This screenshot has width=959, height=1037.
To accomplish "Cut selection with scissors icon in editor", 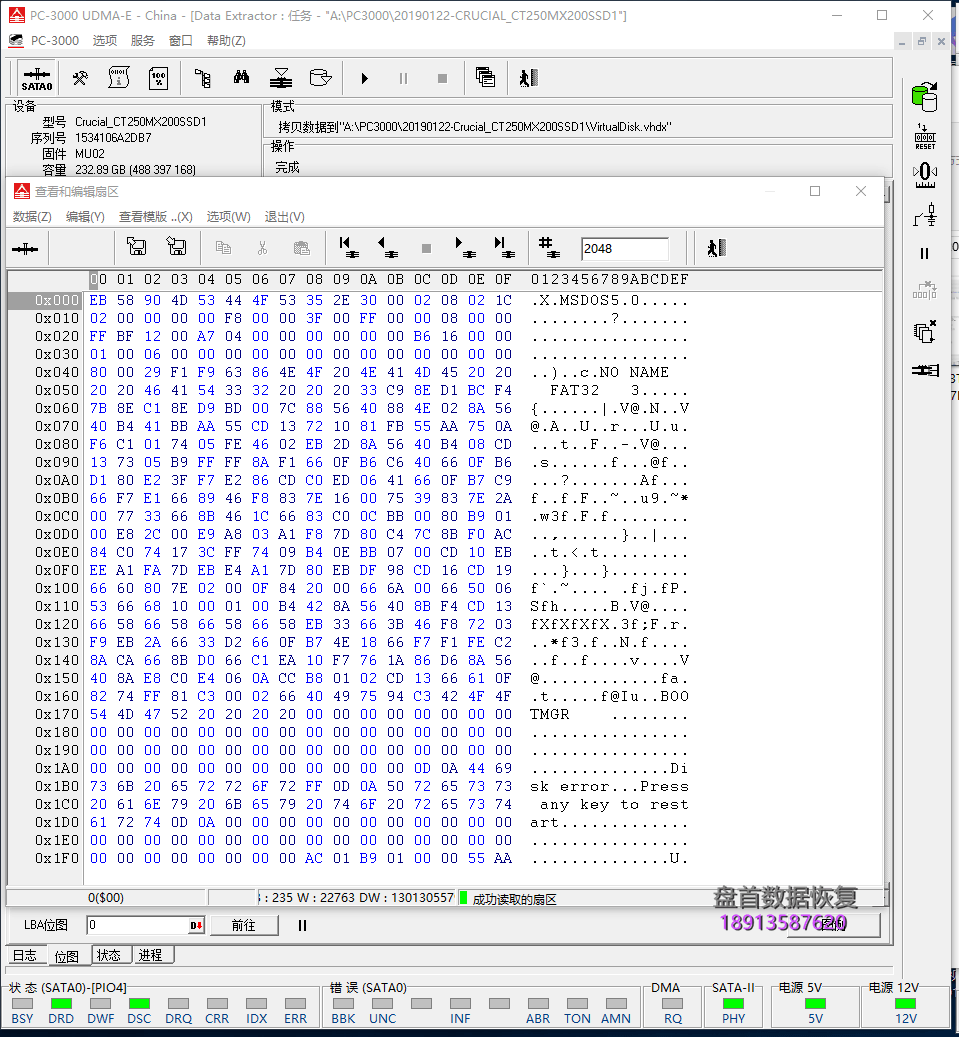I will [263, 248].
